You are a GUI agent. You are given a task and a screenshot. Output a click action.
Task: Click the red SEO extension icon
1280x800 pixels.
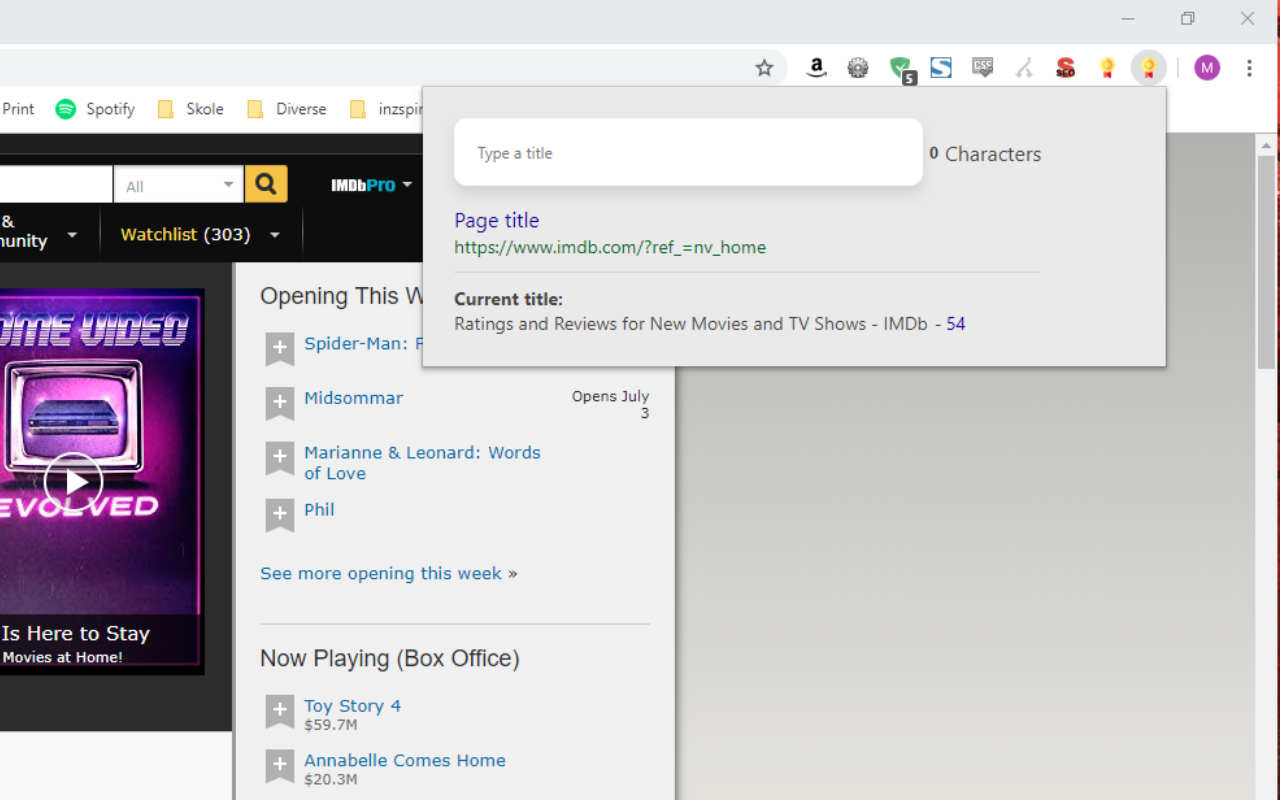[x=1065, y=68]
